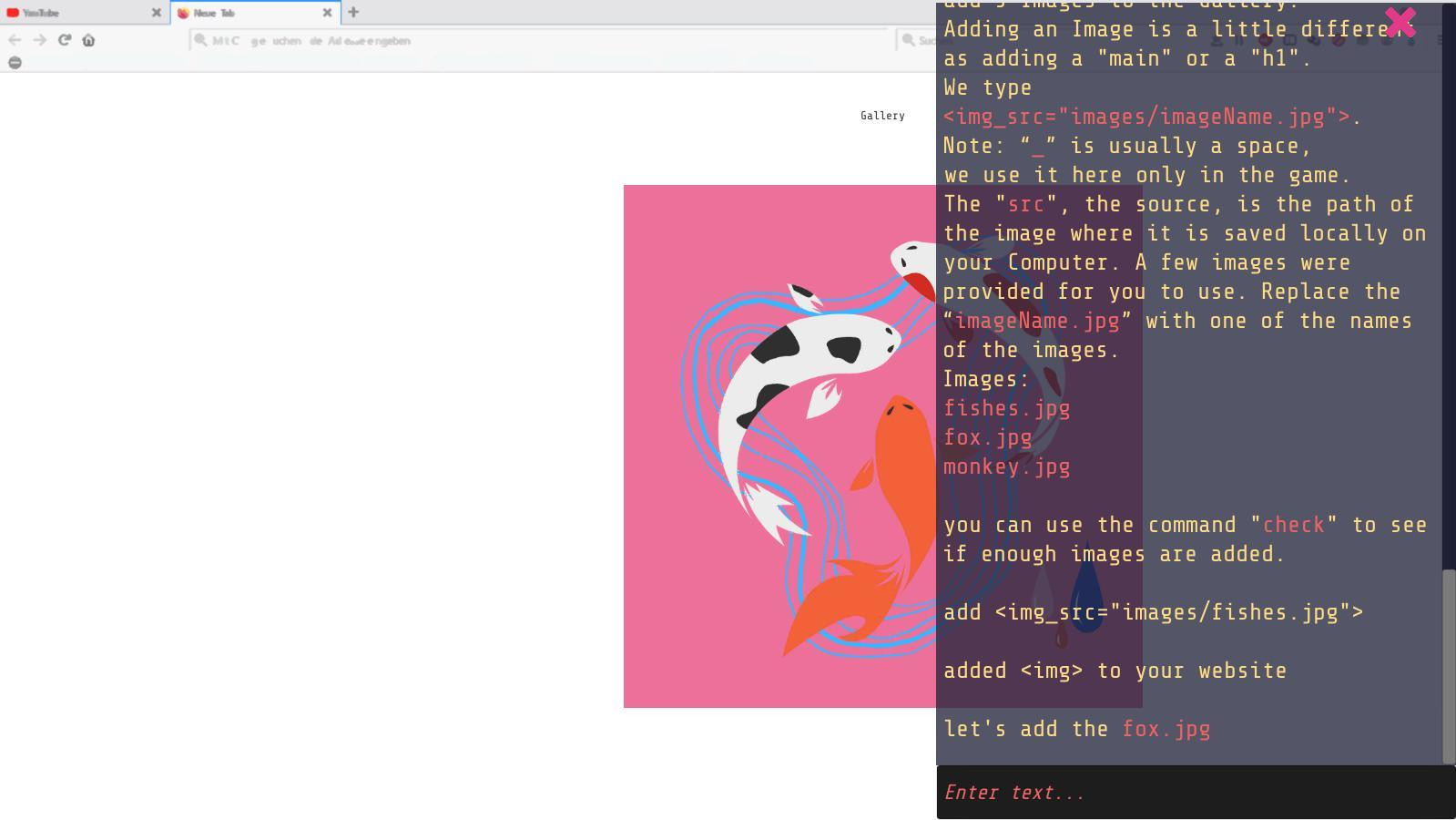Click the Enter text command input

(1196, 793)
